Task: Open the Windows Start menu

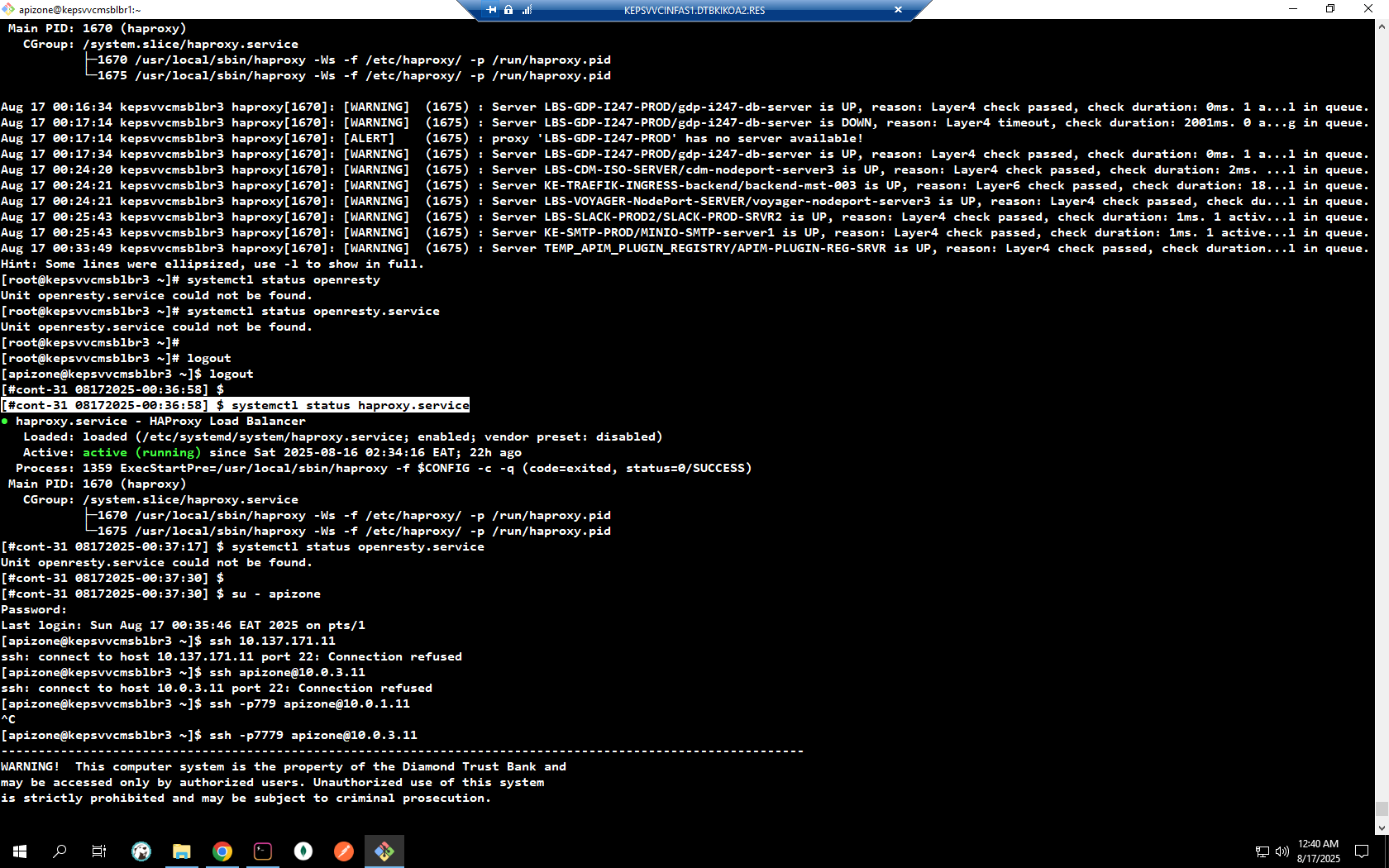Action: (20, 851)
